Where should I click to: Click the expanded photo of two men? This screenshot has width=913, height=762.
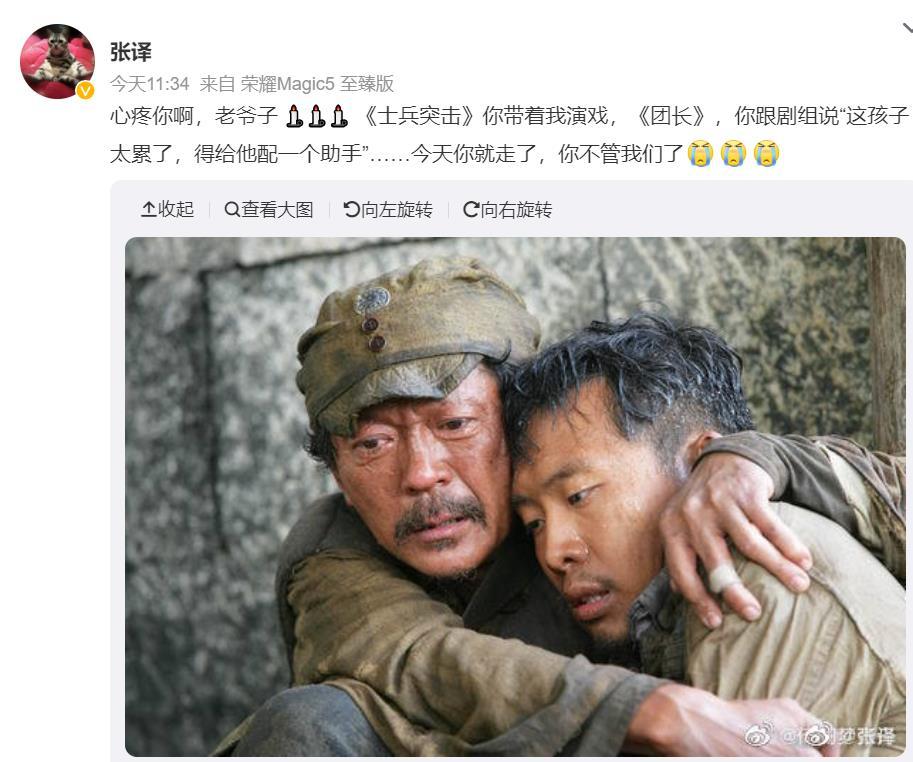[515, 497]
